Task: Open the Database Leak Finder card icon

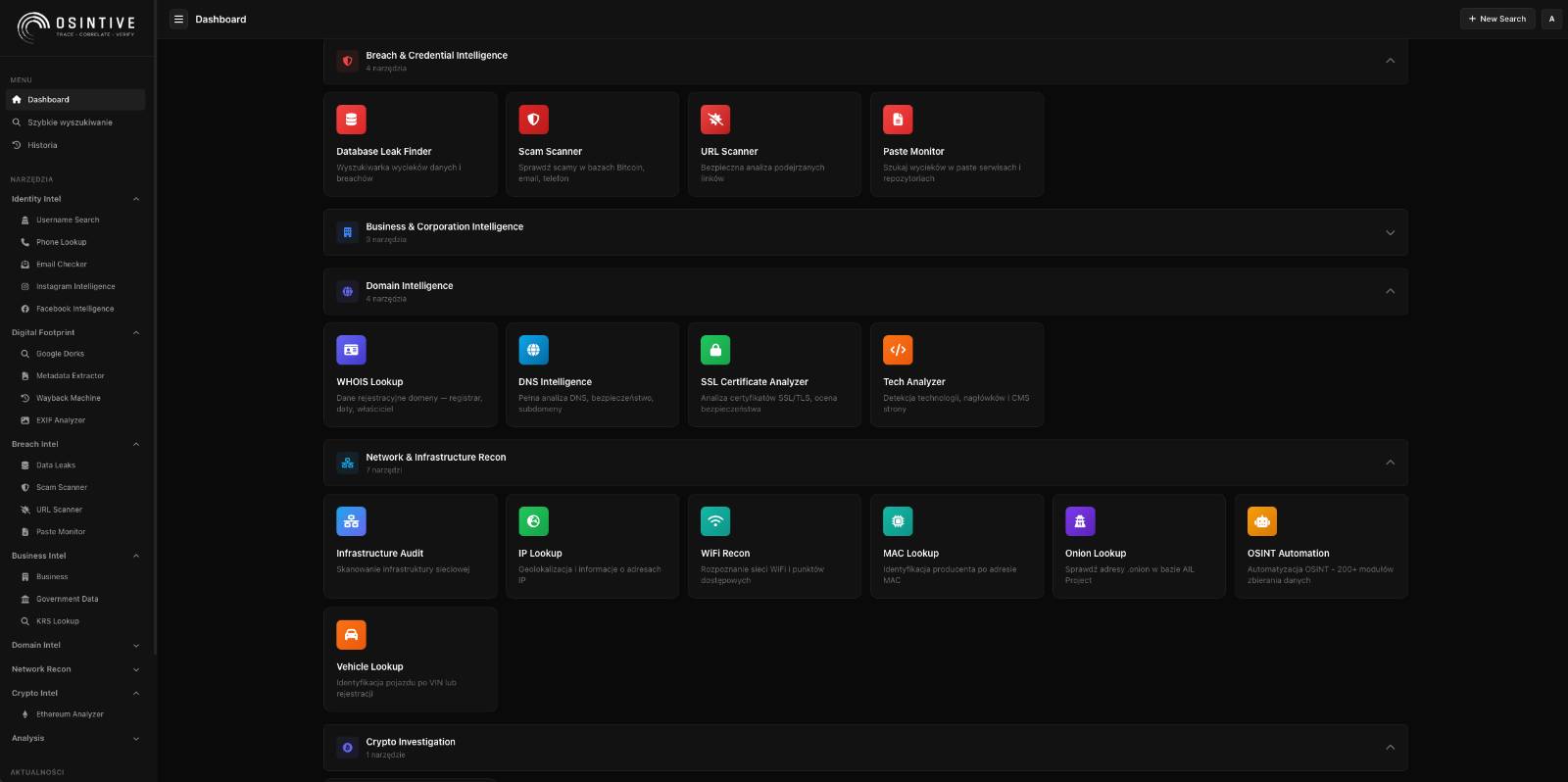Action: (351, 120)
